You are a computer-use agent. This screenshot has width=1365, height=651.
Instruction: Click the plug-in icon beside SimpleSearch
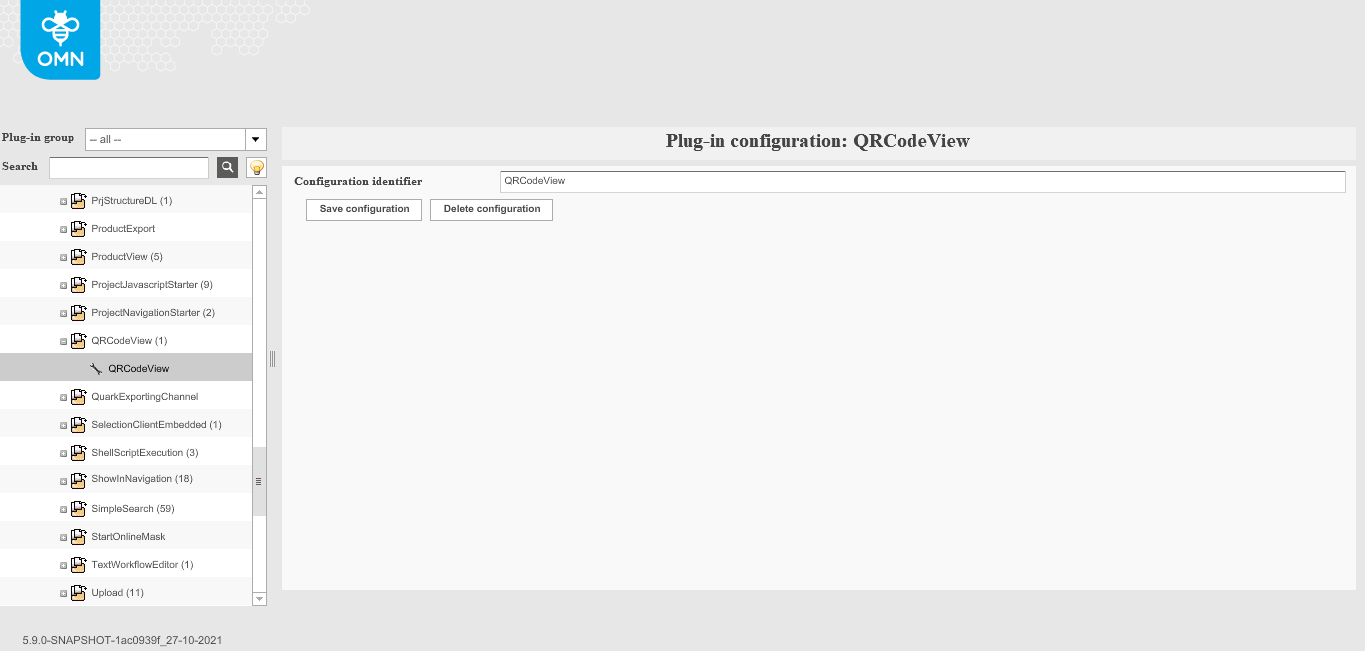[78, 508]
